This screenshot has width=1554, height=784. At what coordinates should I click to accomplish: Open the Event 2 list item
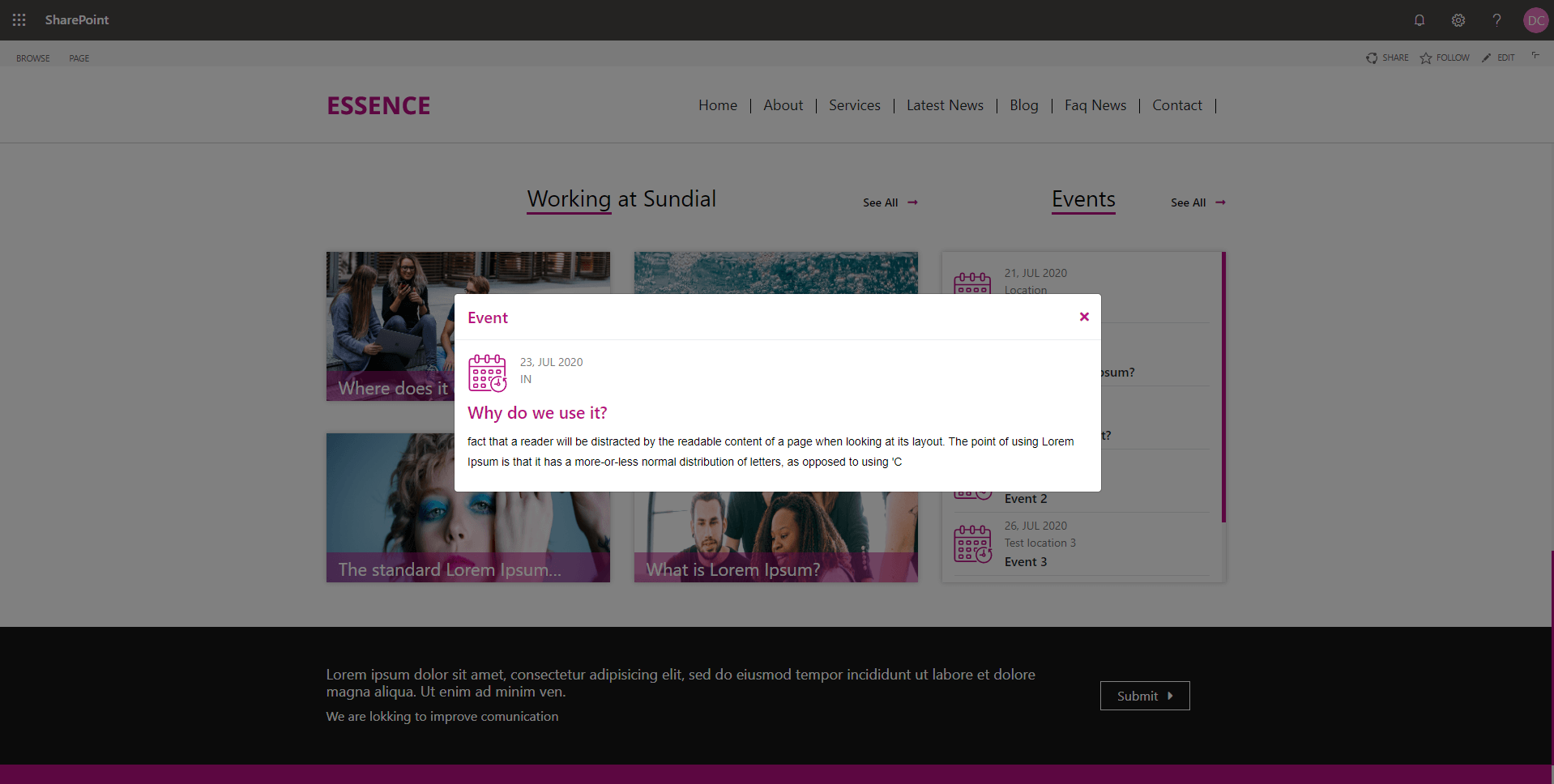click(x=1026, y=499)
